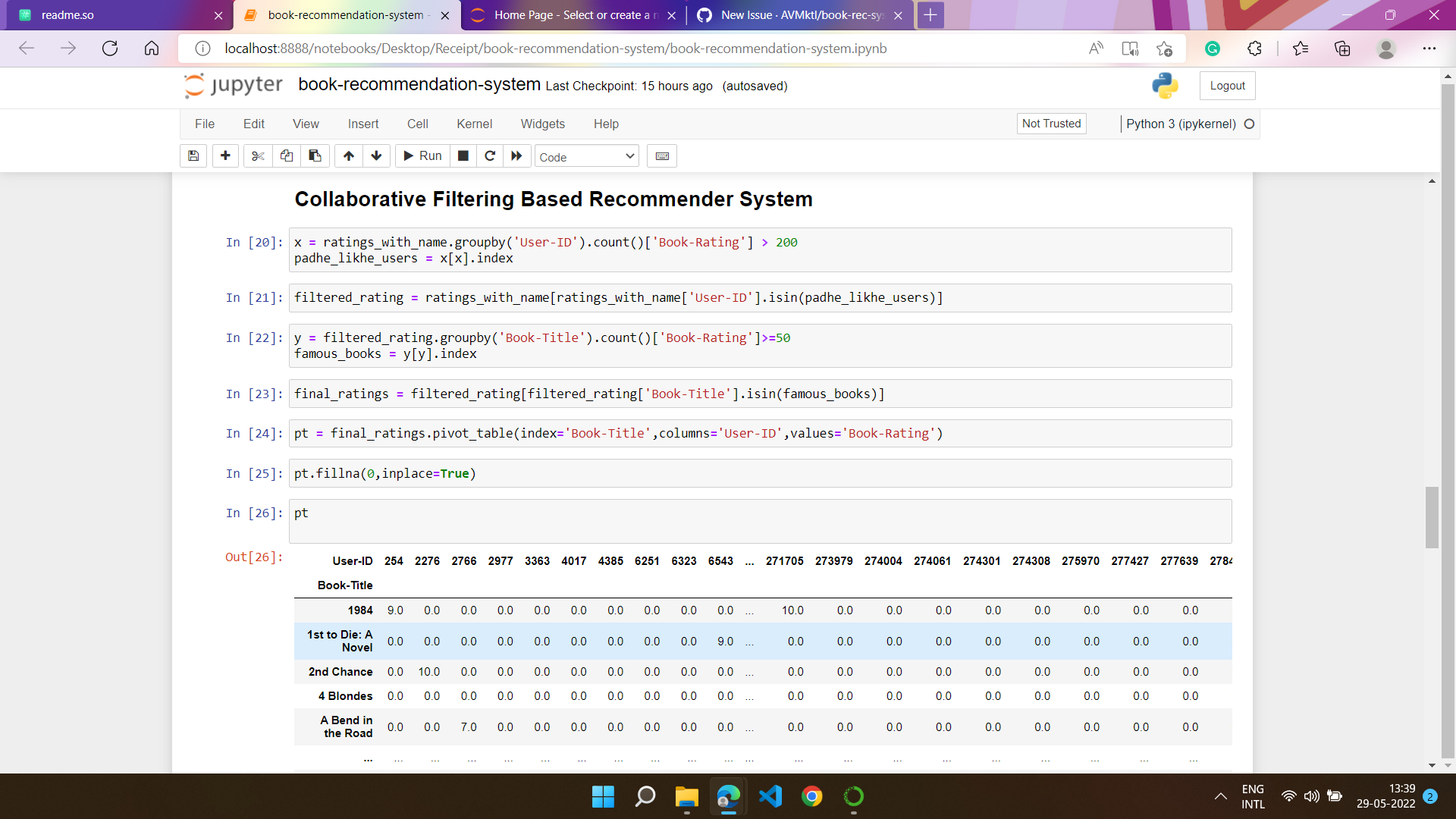
Task: Open the command palette keyboard icon
Action: click(x=662, y=156)
